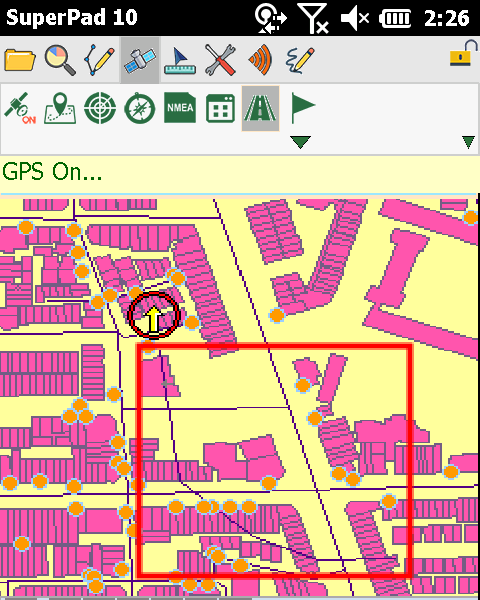Click the green calendar grid icon
The width and height of the screenshot is (480, 600).
tap(220, 108)
